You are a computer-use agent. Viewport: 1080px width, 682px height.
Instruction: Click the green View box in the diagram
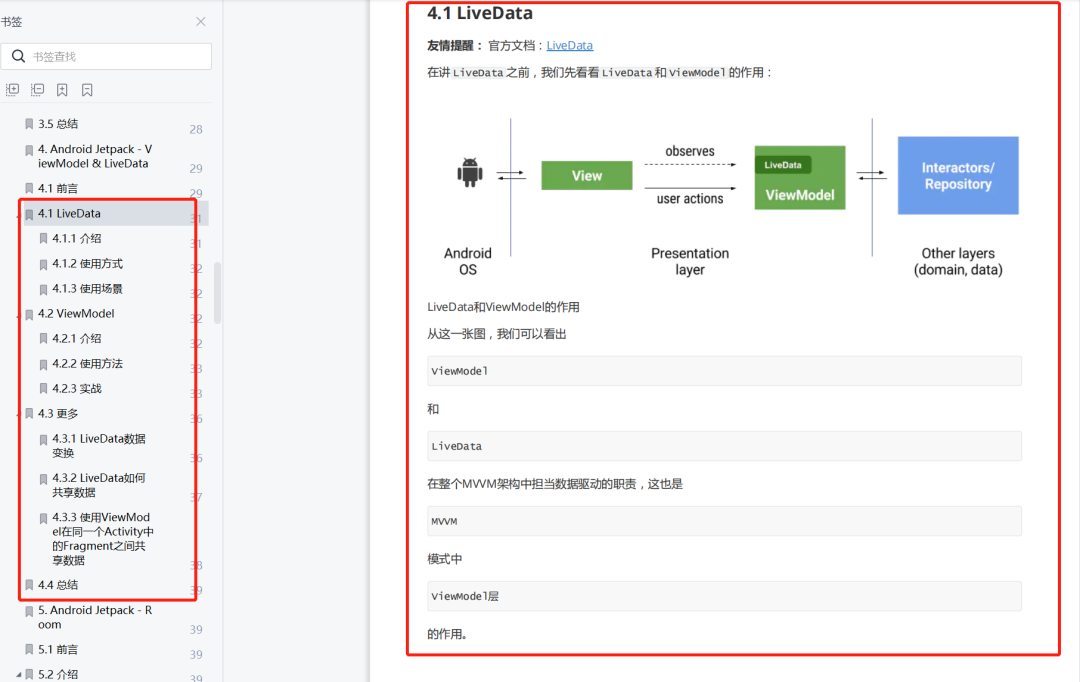[x=587, y=176]
